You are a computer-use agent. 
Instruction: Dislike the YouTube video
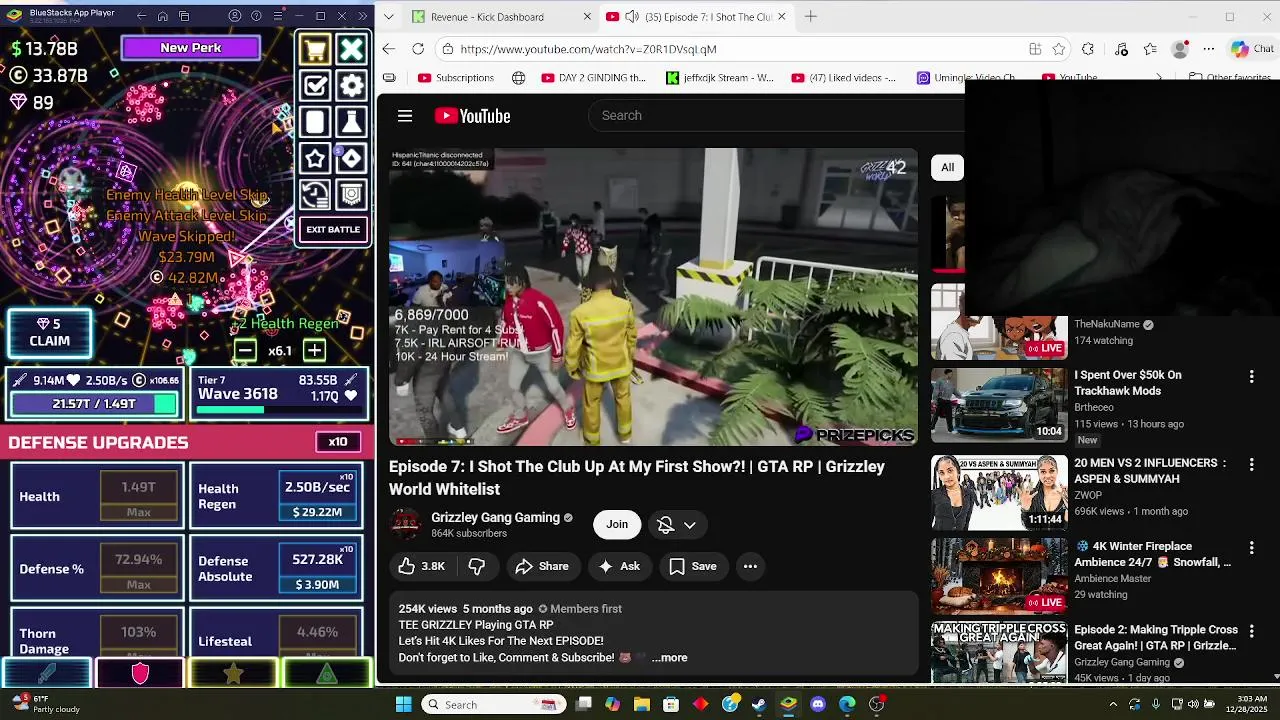click(477, 566)
